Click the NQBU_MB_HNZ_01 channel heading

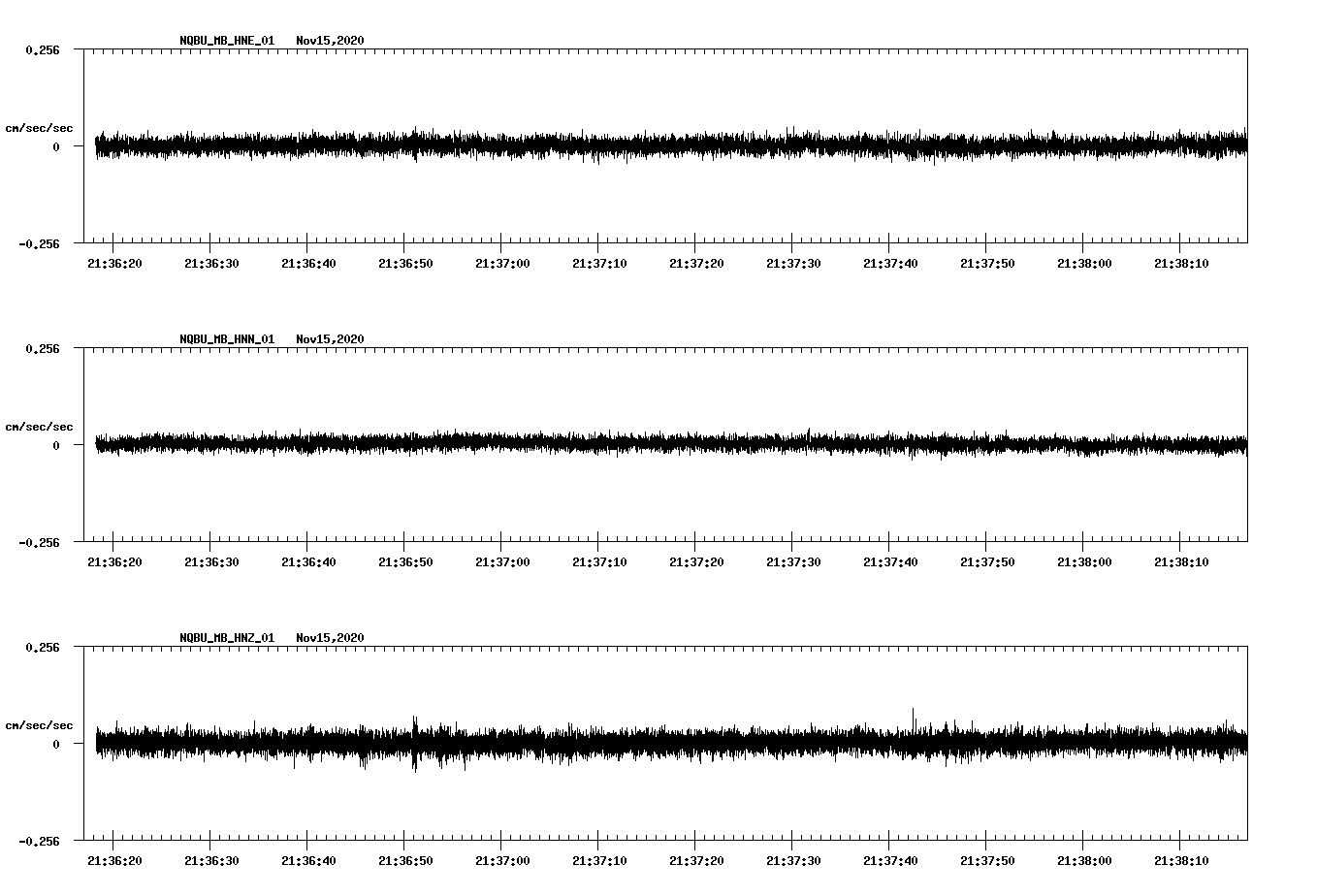click(x=225, y=636)
